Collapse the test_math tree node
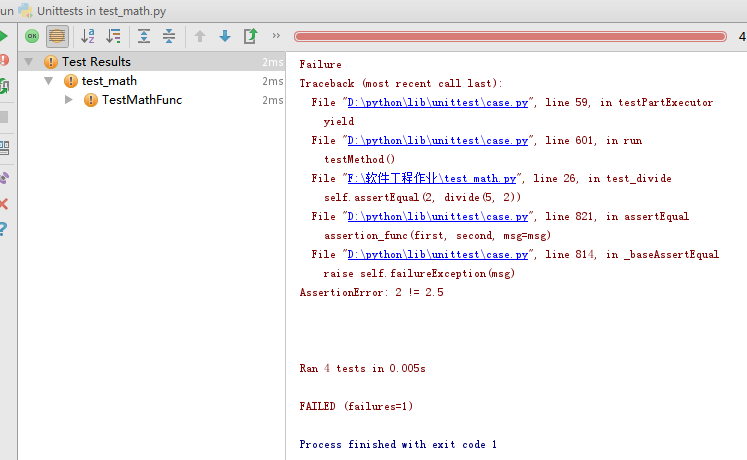Viewport: 747px width, 460px height. (49, 81)
